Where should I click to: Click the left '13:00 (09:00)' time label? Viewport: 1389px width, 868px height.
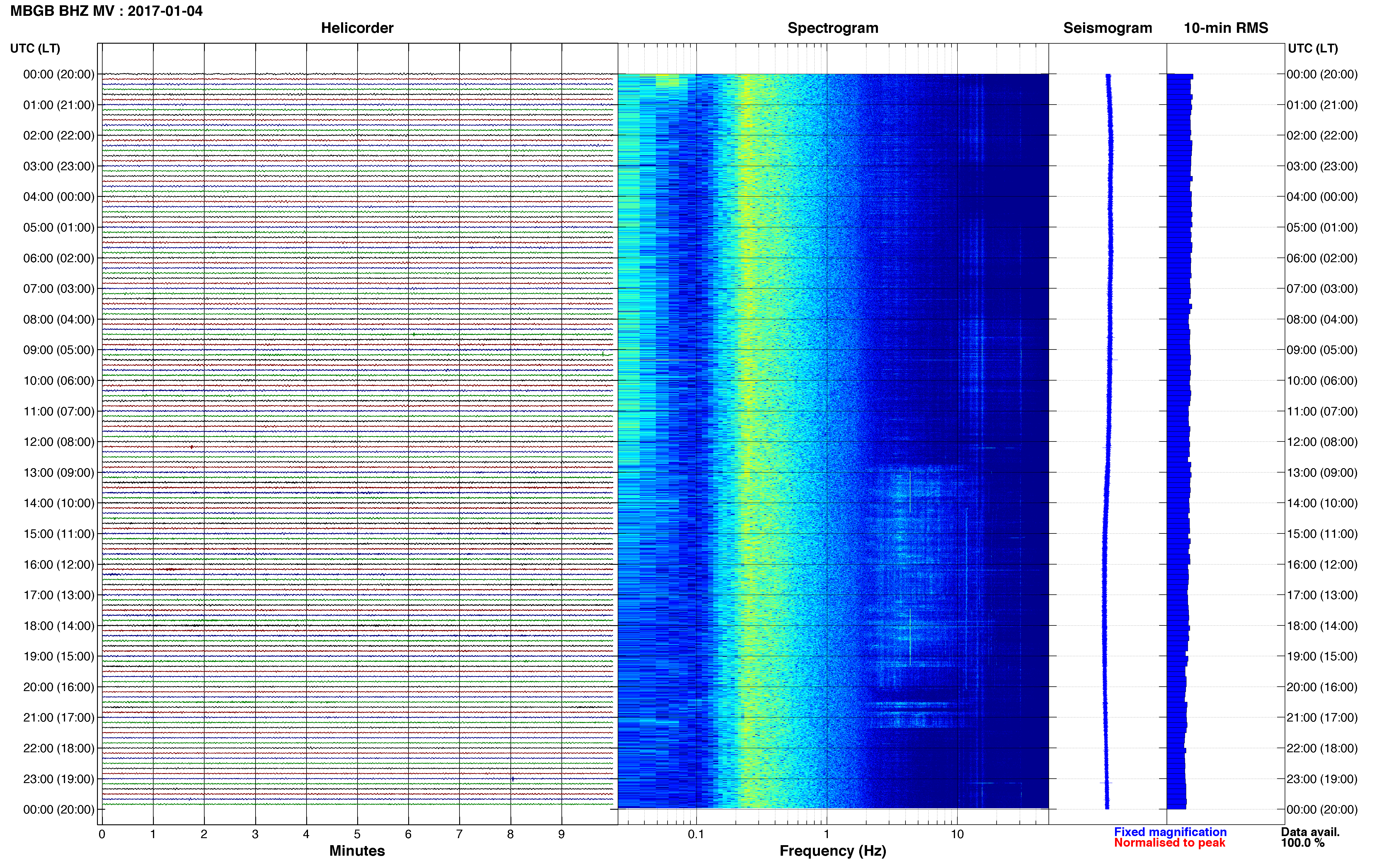[59, 473]
